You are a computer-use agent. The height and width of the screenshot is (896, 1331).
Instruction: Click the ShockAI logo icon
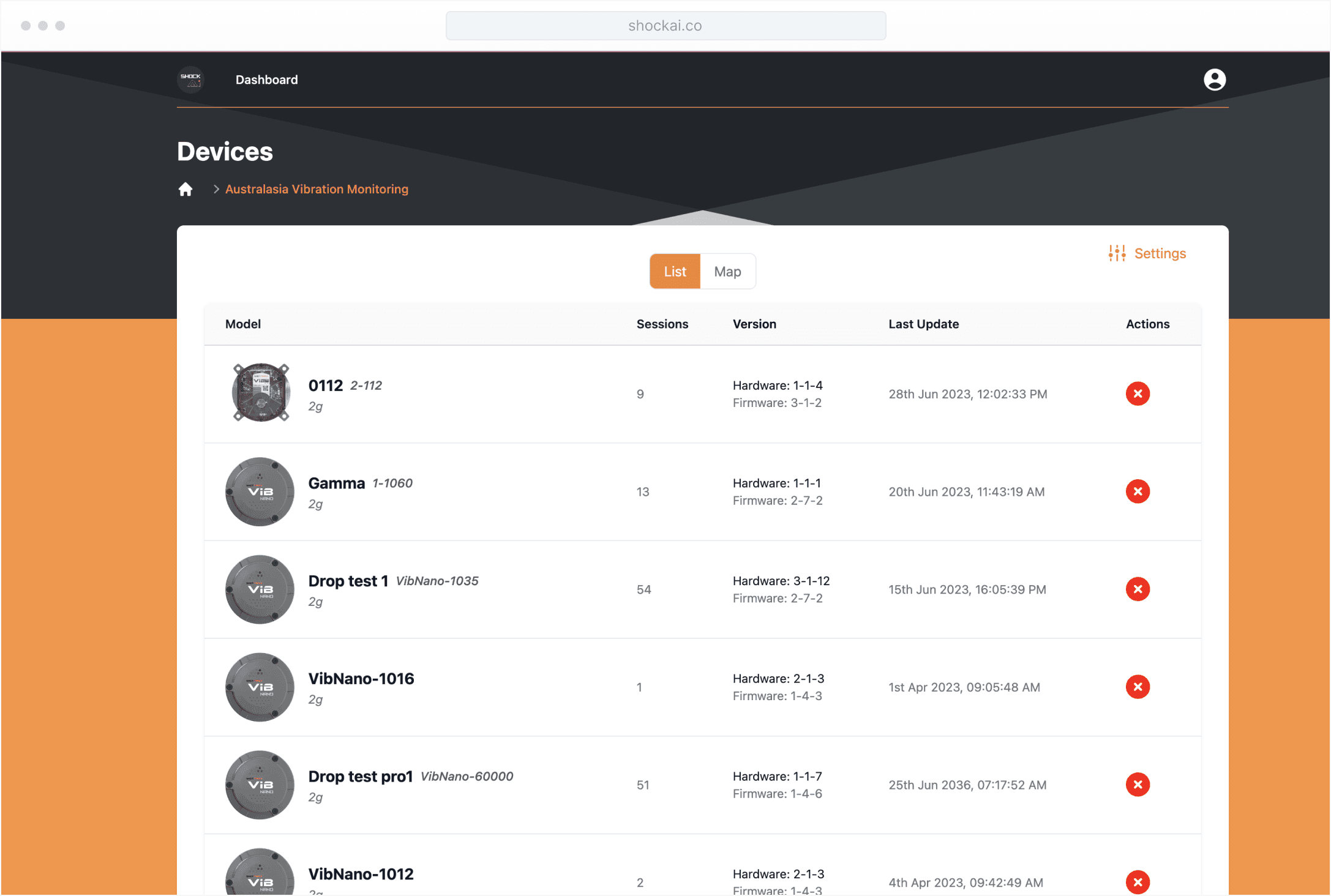(x=190, y=80)
